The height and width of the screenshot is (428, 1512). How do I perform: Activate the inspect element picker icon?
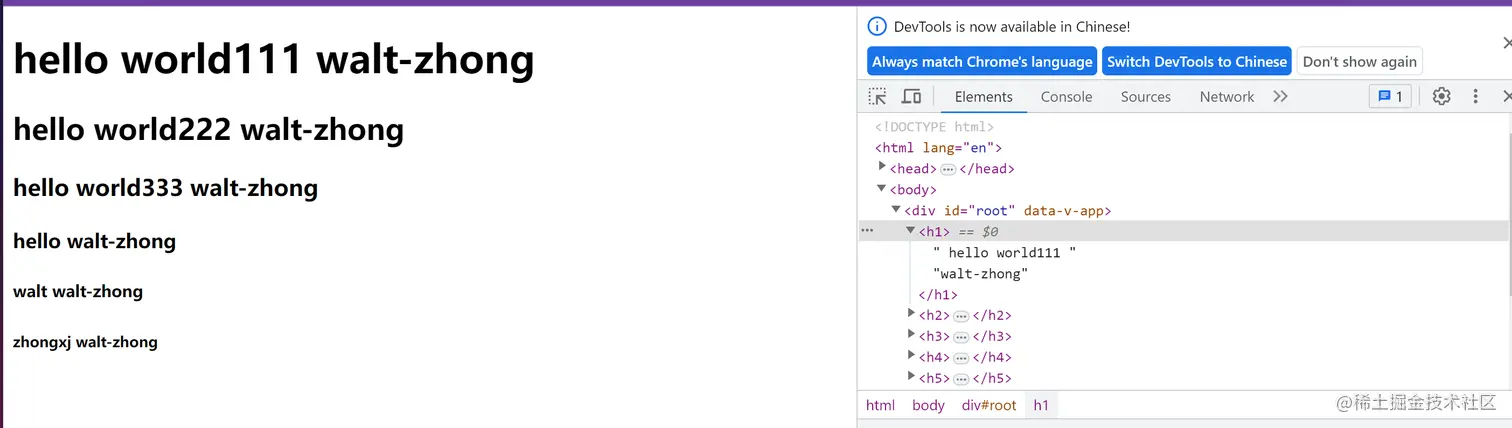(x=877, y=96)
